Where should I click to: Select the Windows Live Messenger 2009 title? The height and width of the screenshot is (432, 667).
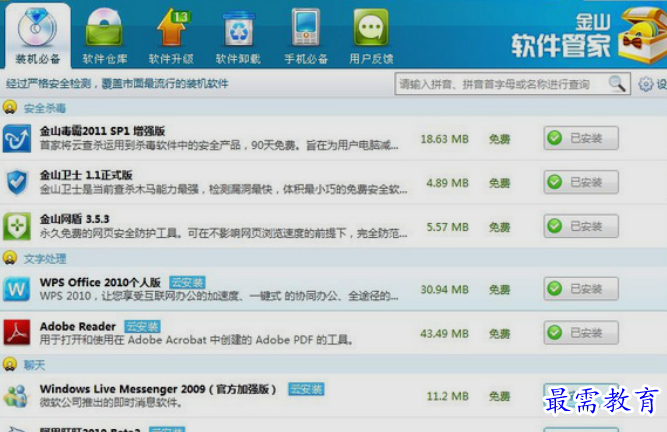tap(158, 389)
